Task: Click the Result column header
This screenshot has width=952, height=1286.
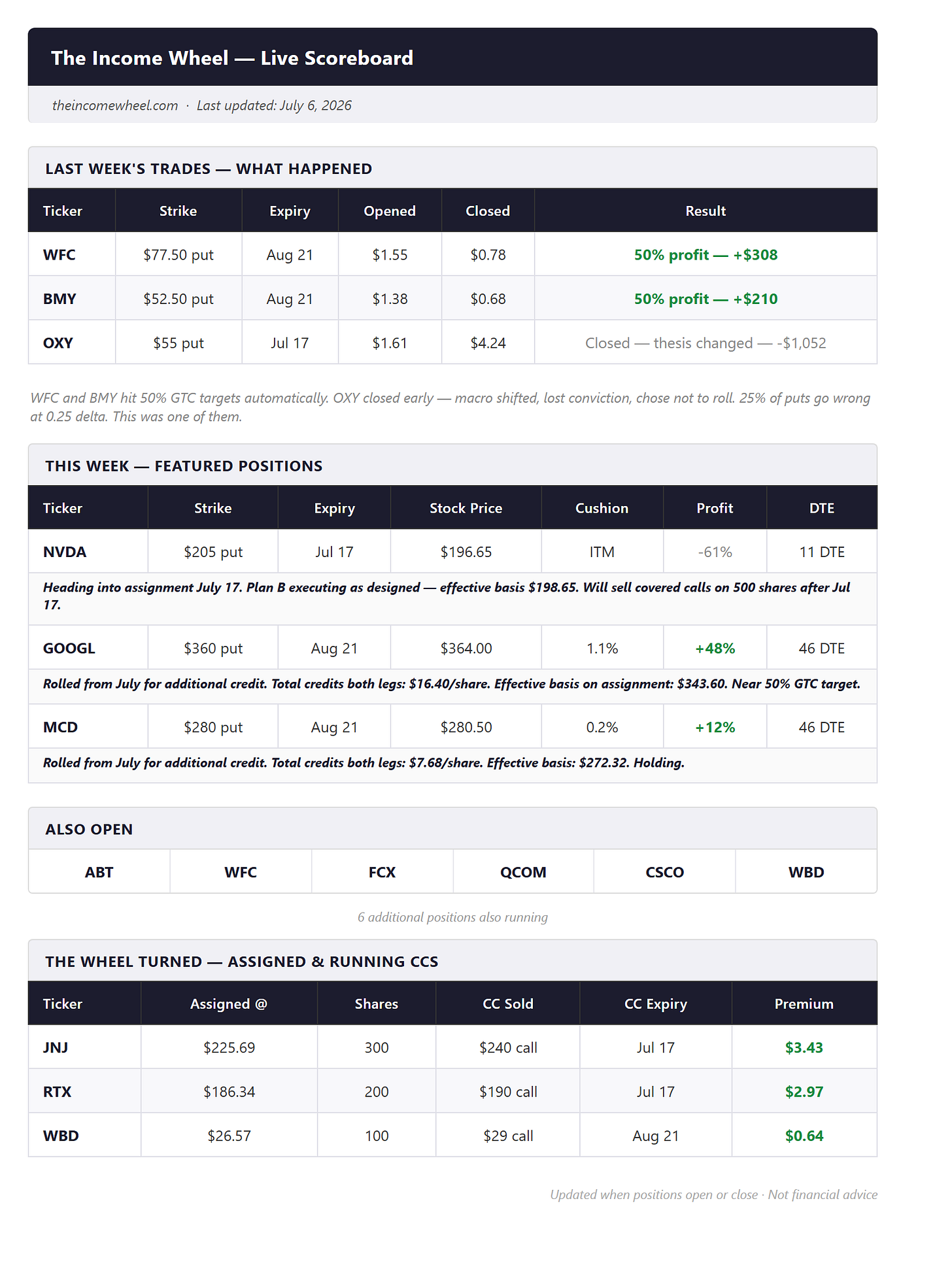Action: tap(705, 211)
